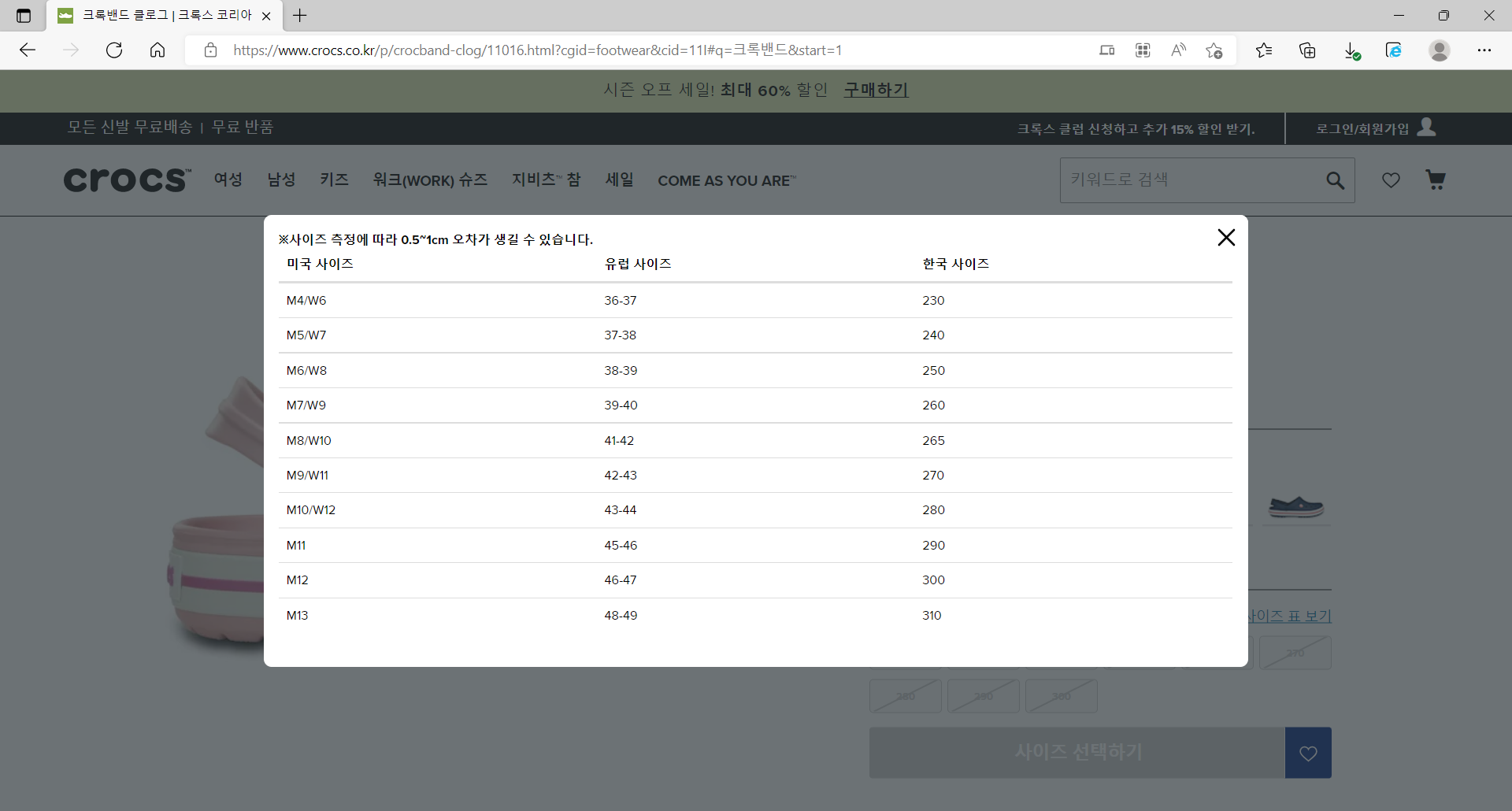Click the 미국 사이즈 column header
This screenshot has height=811, width=1512.
[320, 264]
